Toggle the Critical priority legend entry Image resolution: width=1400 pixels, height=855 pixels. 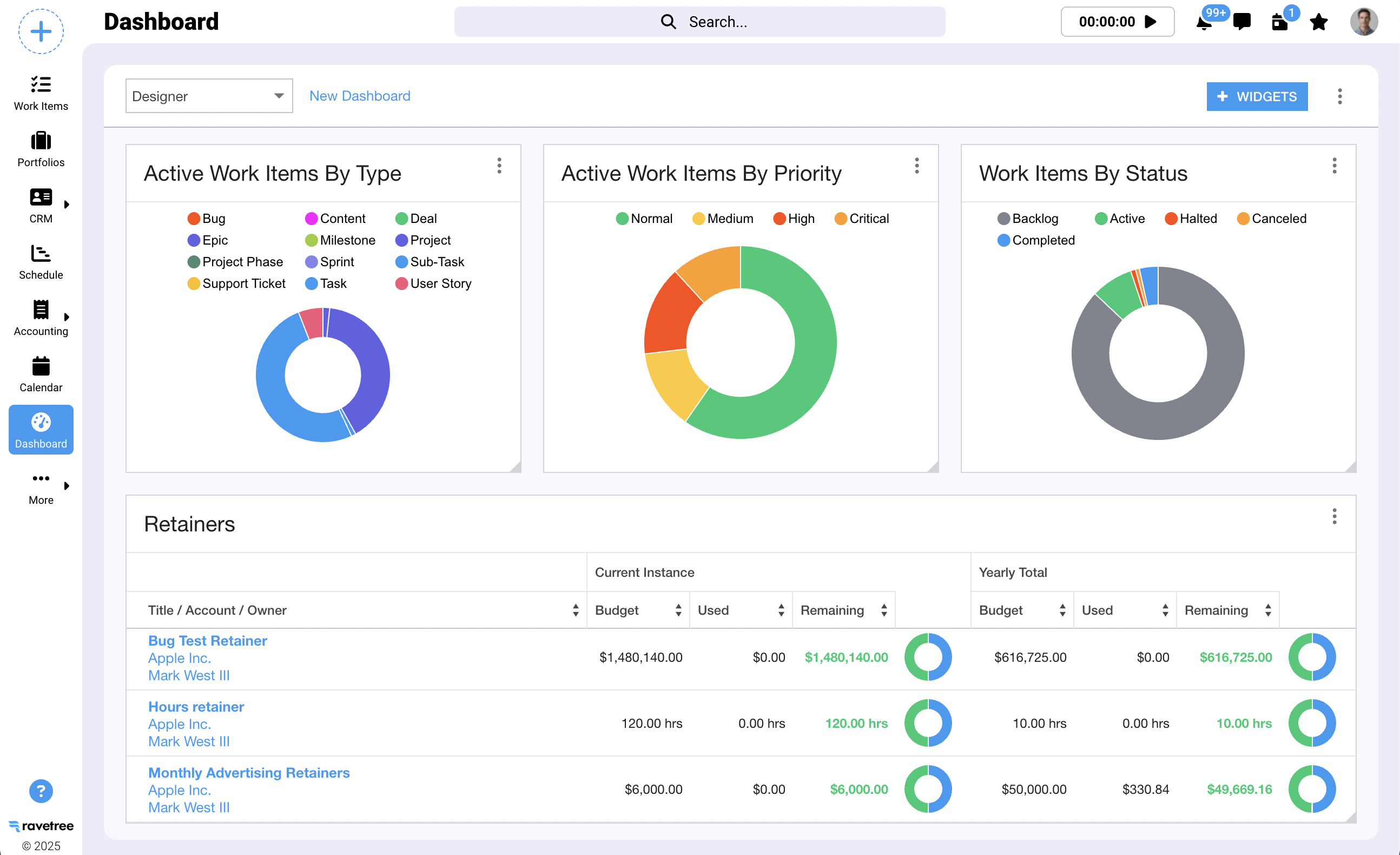pos(861,218)
